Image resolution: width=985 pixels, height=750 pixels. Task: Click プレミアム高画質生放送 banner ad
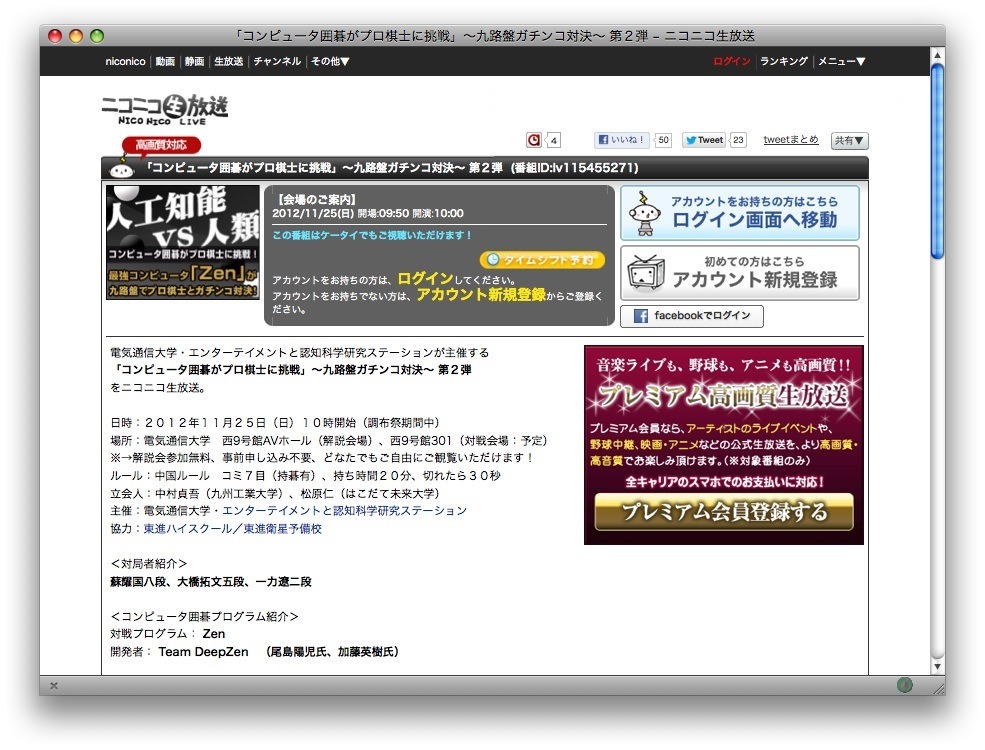724,445
